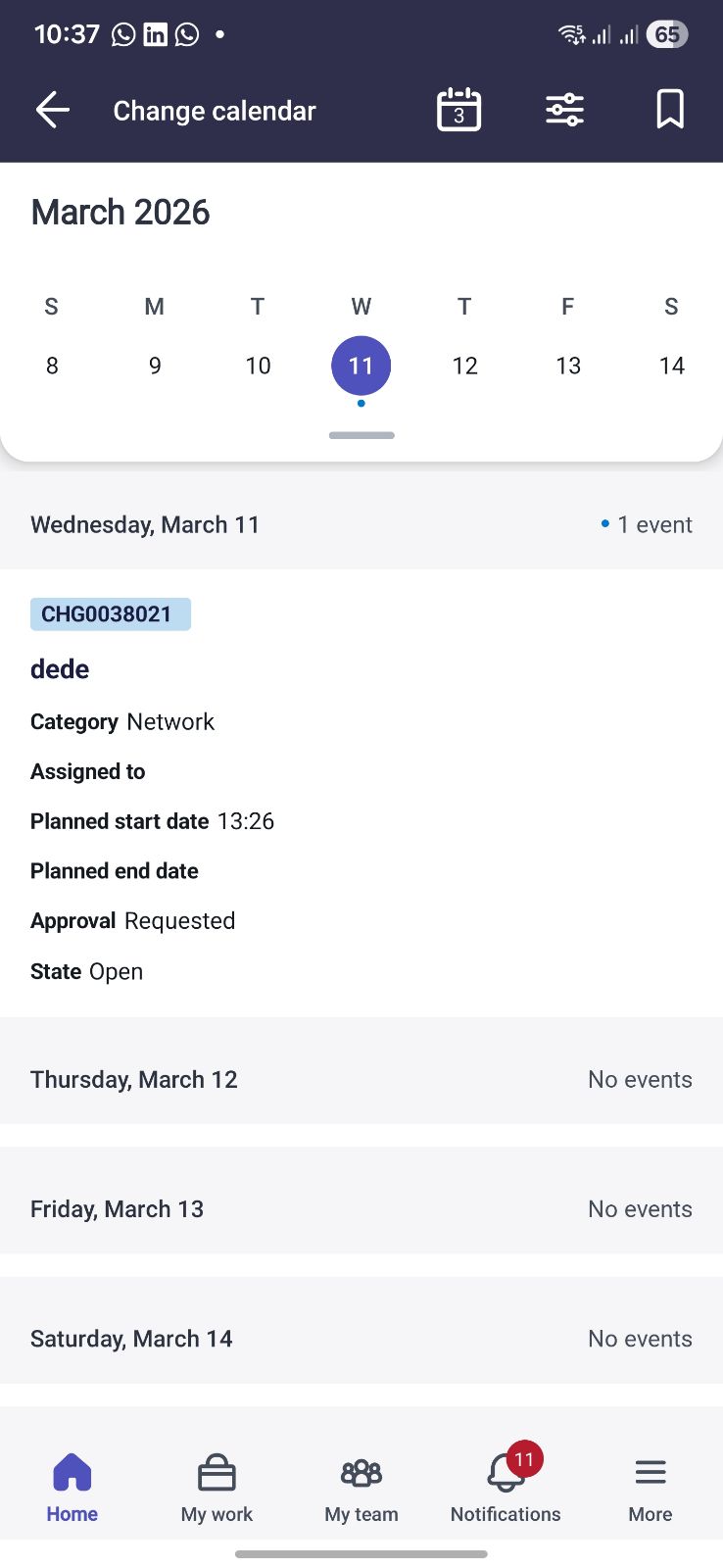Tap the back arrow icon
The image size is (723, 1568).
coord(53,110)
